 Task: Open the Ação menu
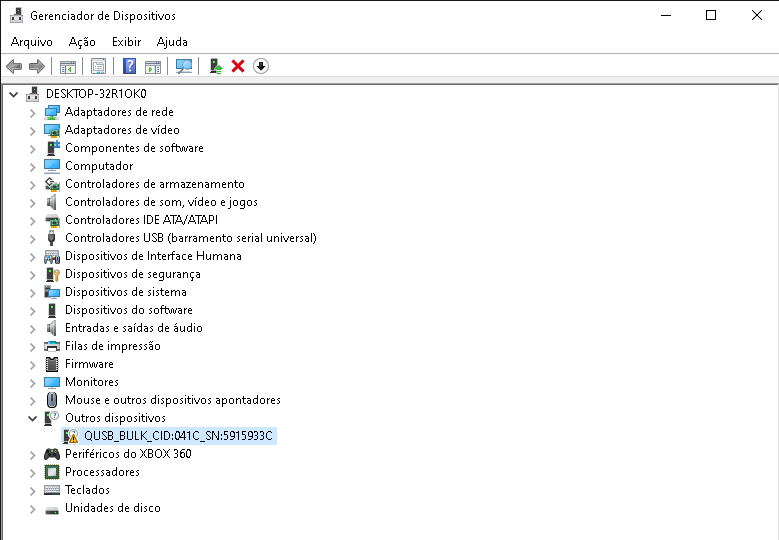tap(82, 42)
